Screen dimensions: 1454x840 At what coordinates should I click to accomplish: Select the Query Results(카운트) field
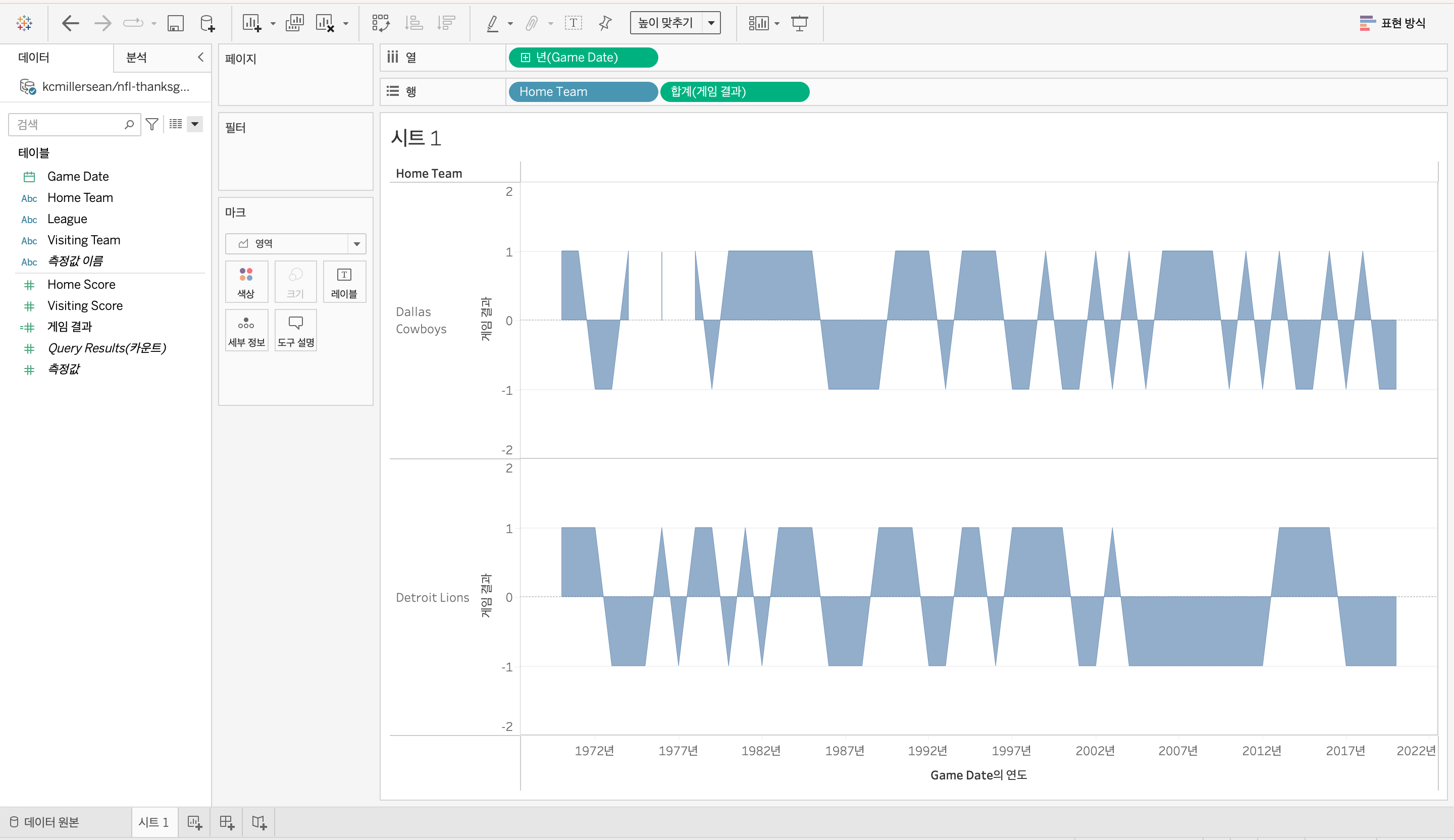pyautogui.click(x=107, y=348)
